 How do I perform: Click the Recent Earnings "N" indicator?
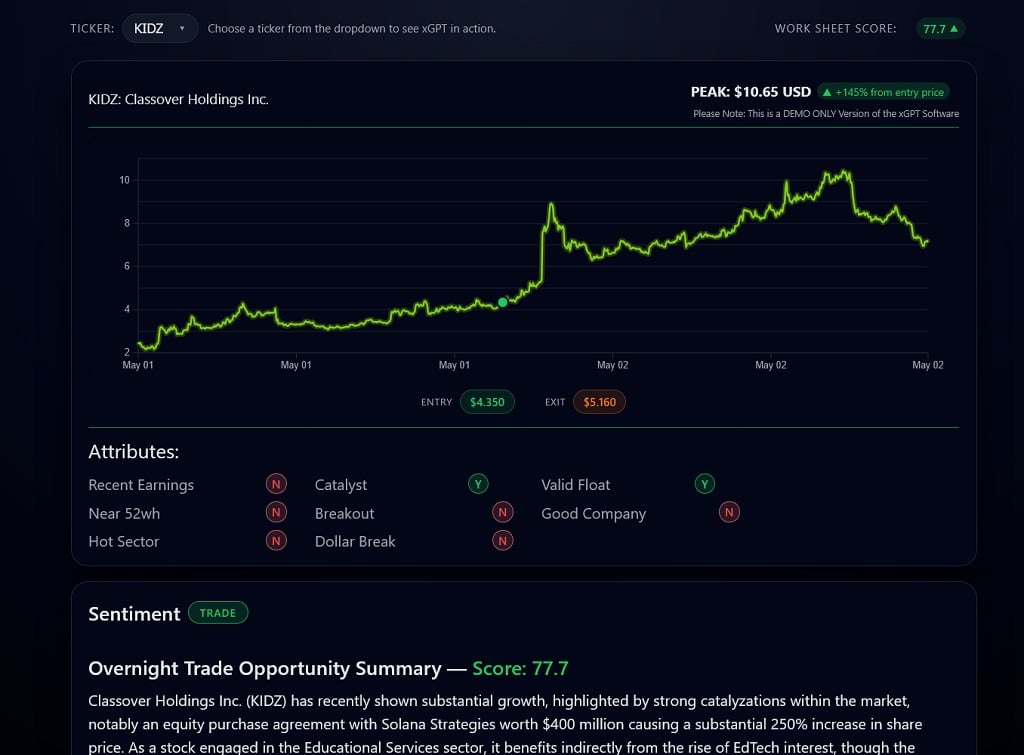pos(276,483)
